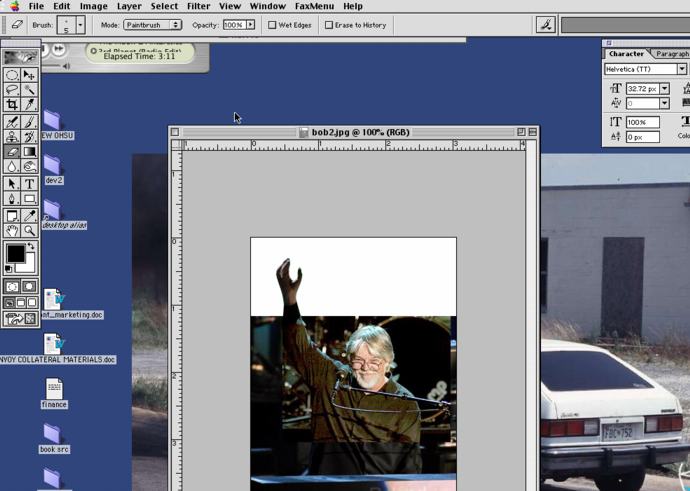Open the finance document on the desktop

54,389
